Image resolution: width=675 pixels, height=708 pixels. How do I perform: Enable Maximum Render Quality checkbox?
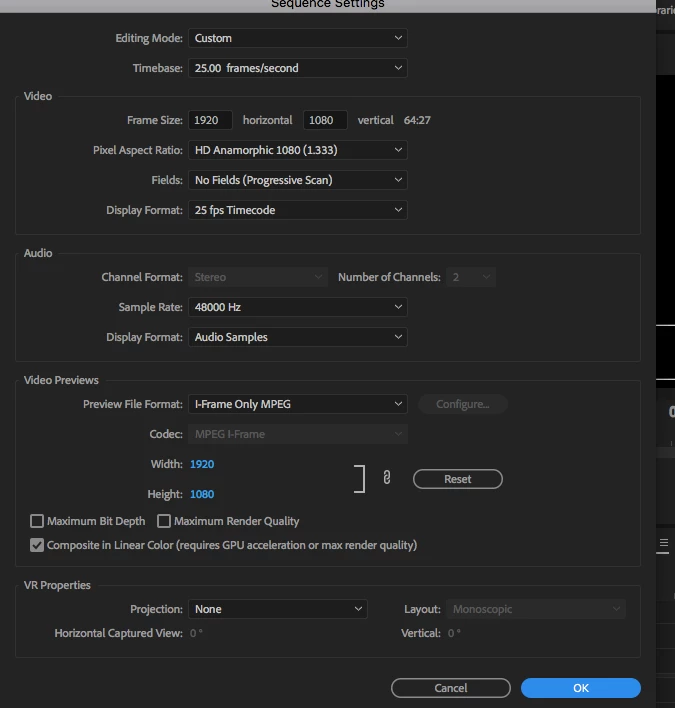pyautogui.click(x=164, y=521)
